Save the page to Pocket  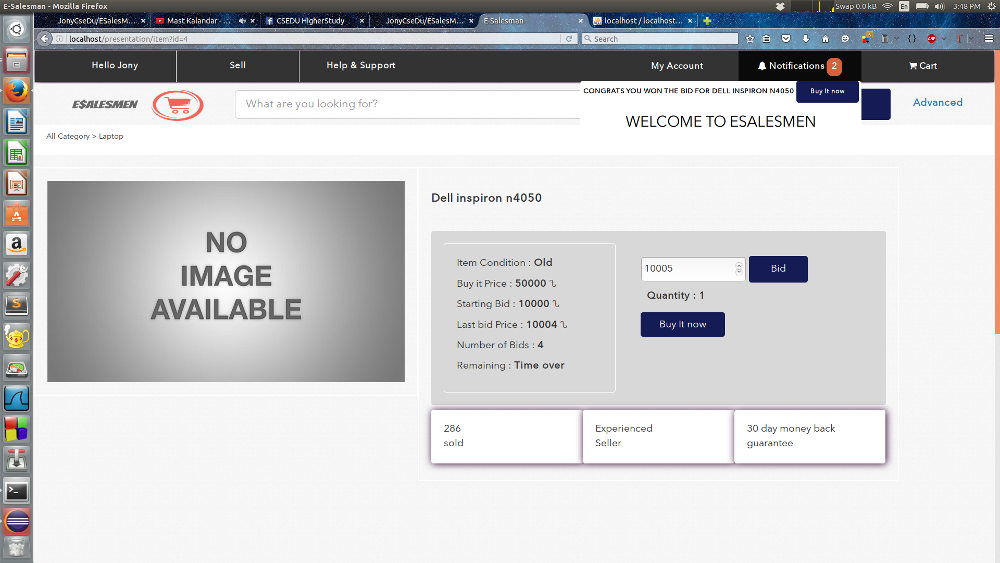786,39
